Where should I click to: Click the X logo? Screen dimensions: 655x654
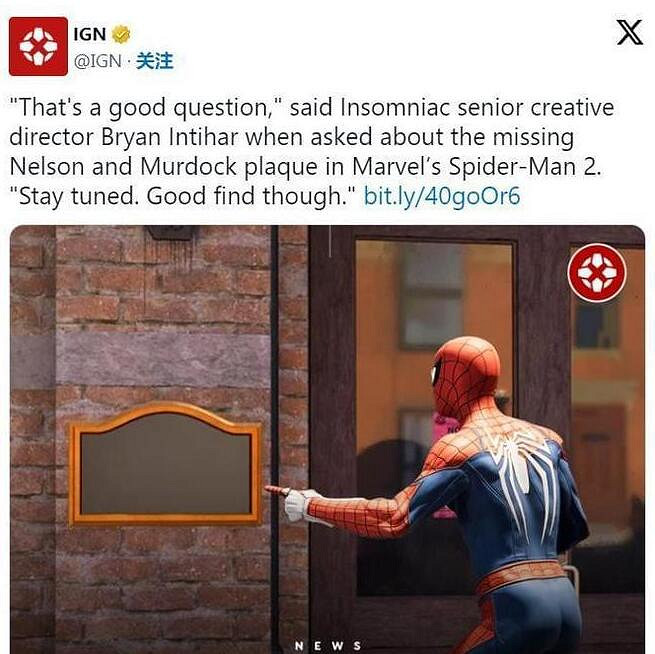630,32
